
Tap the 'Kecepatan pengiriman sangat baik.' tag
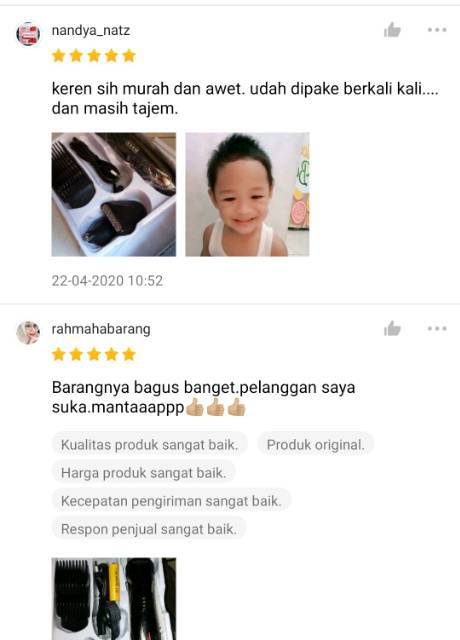[171, 501]
